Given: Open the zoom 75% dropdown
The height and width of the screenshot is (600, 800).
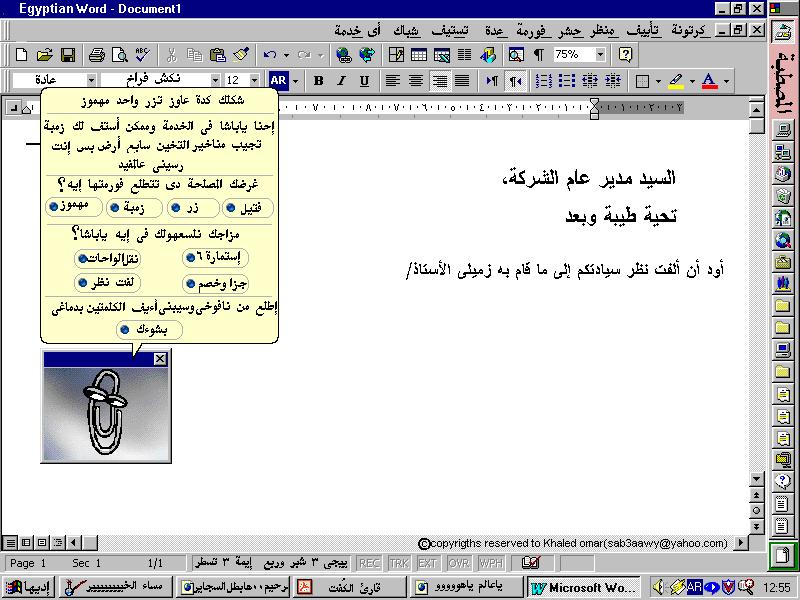Looking at the screenshot, I should (x=601, y=55).
